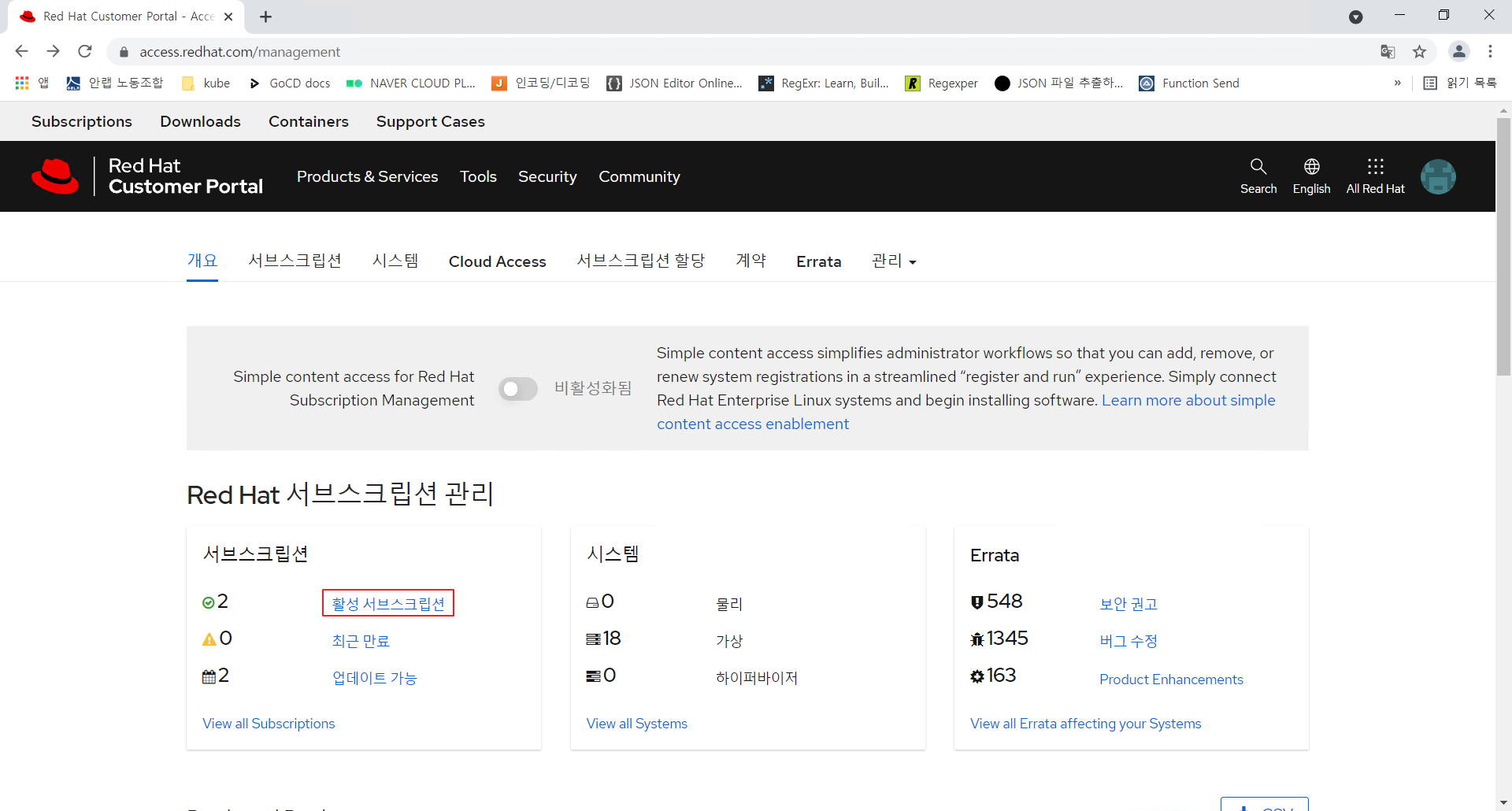
Task: Go to Support Cases top nav
Action: (430, 121)
